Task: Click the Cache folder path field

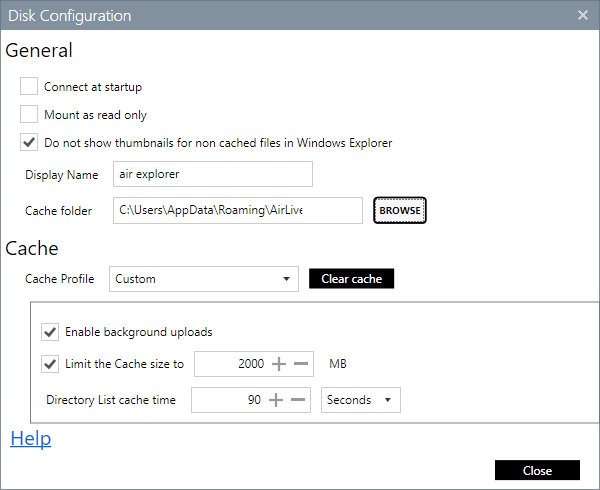Action: coord(237,211)
